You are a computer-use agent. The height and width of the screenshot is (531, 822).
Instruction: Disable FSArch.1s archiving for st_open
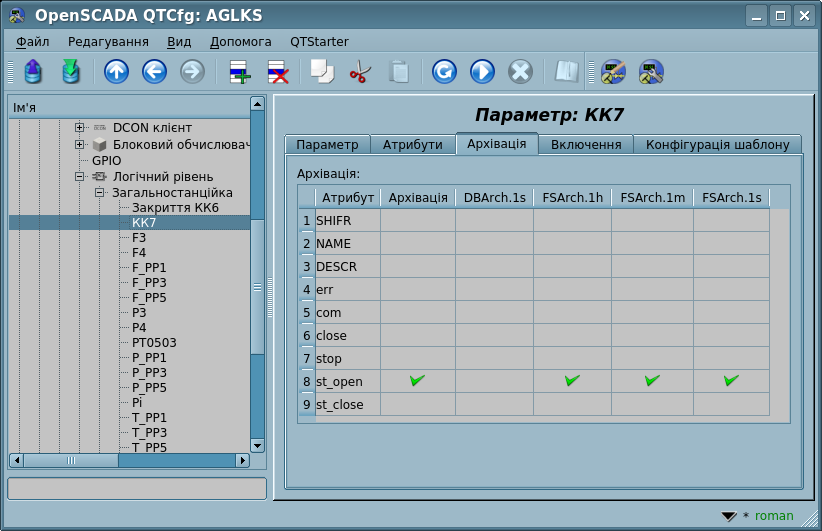click(731, 381)
